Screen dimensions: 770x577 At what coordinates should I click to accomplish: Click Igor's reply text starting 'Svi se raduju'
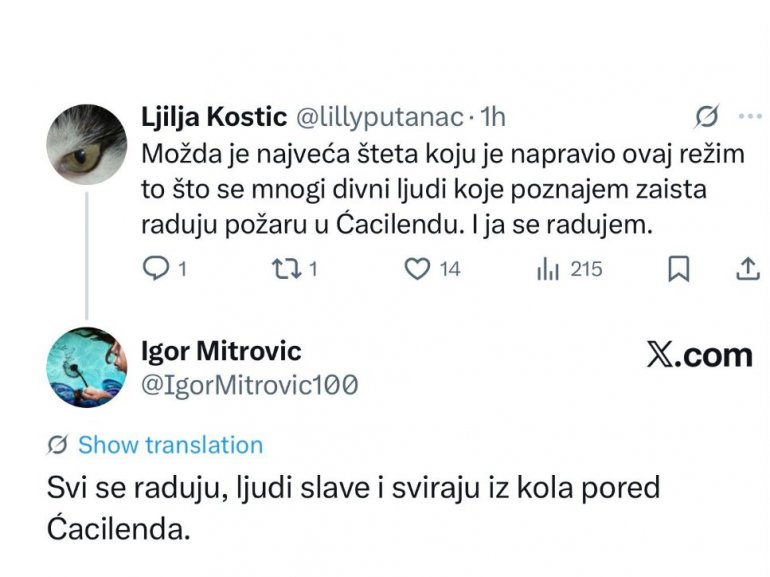(353, 507)
